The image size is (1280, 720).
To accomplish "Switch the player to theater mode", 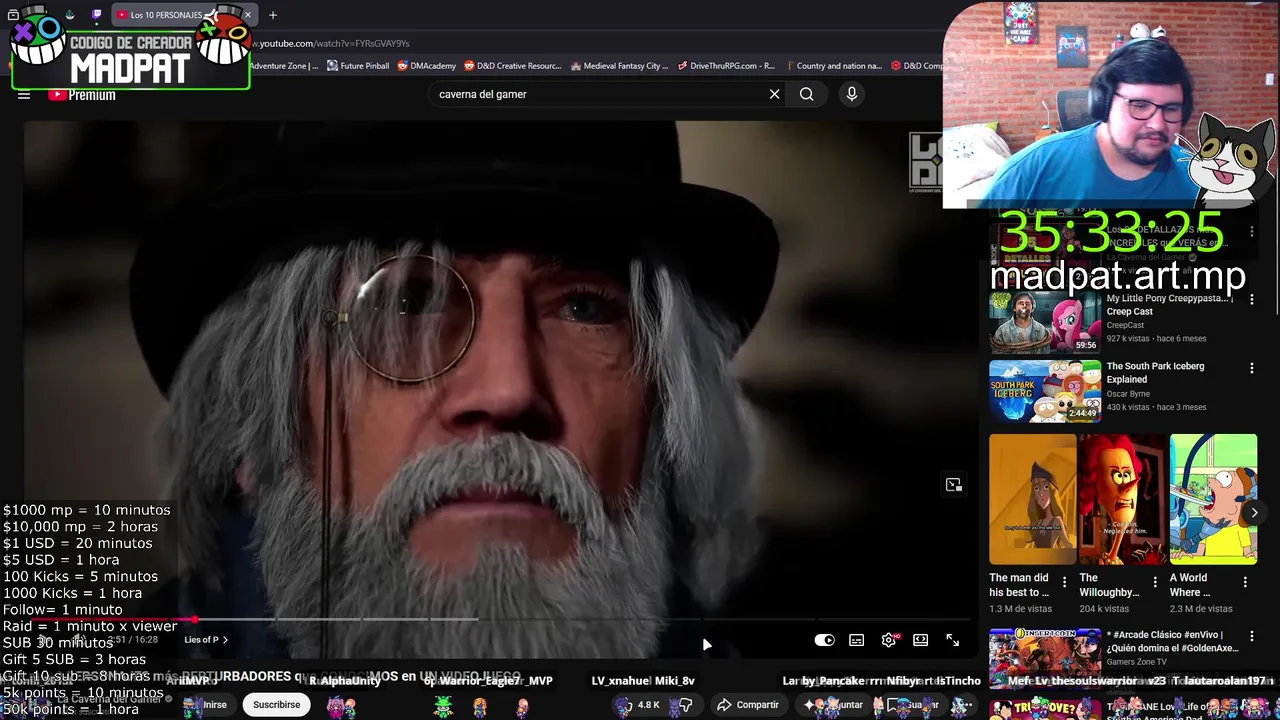I will click(x=921, y=640).
